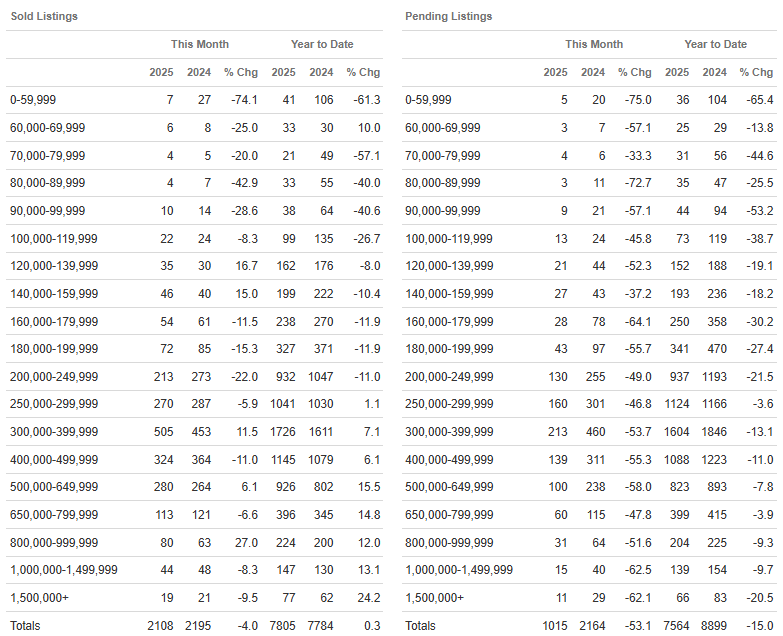Select the 500,000-649,999 row in Pending Listings
The width and height of the screenshot is (783, 636).
coord(589,487)
